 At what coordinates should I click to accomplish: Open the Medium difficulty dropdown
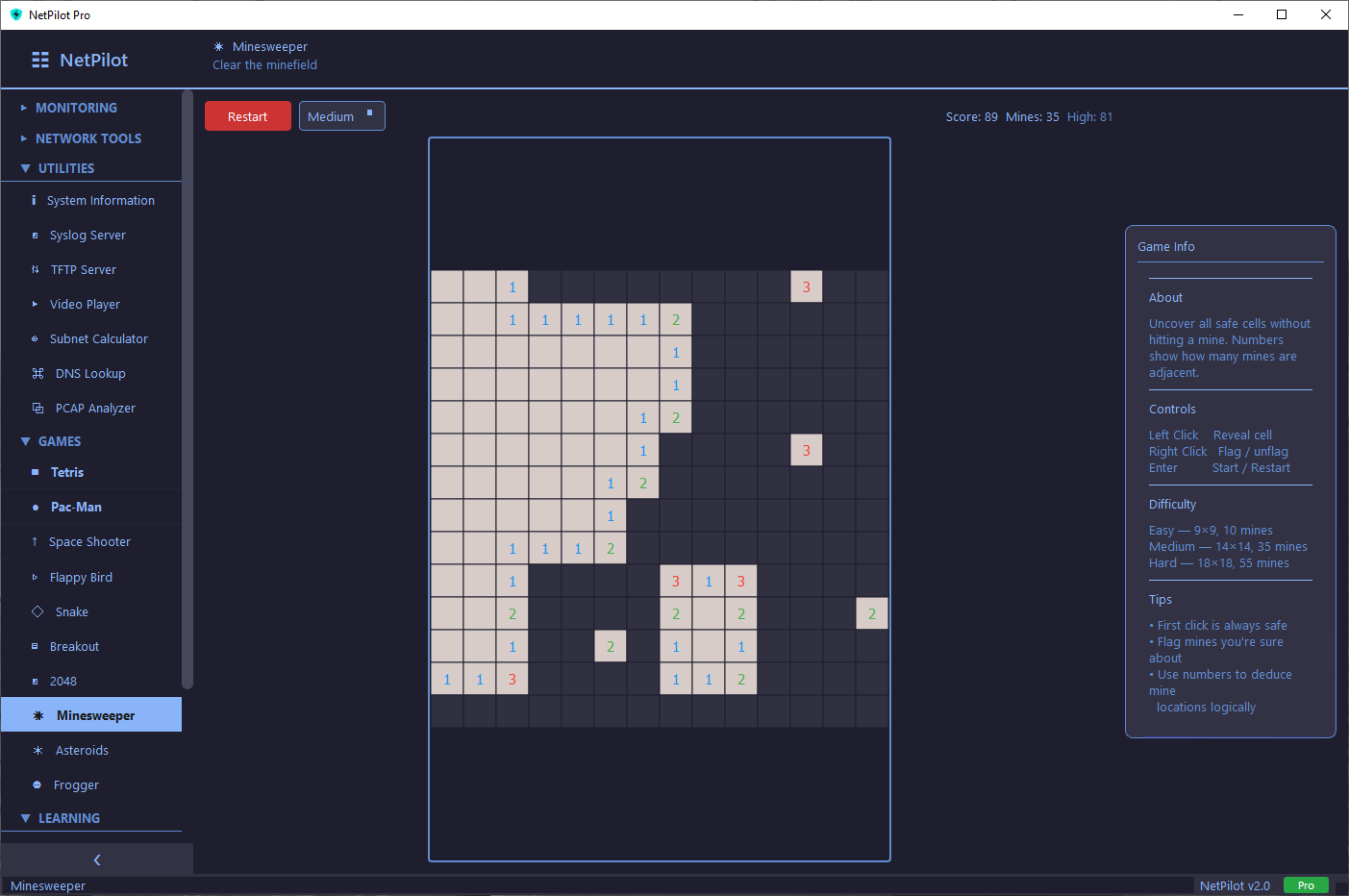(x=341, y=115)
